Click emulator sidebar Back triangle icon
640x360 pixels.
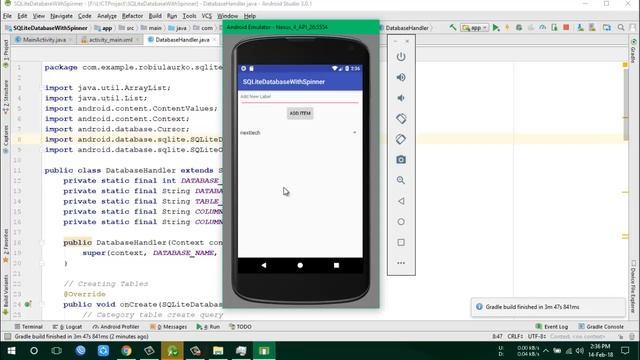(401, 201)
